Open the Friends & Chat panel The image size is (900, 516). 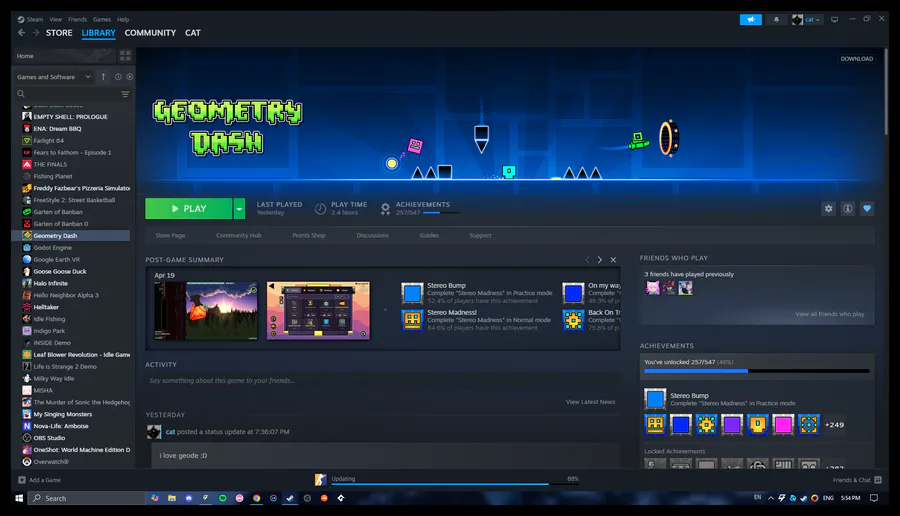(x=857, y=480)
